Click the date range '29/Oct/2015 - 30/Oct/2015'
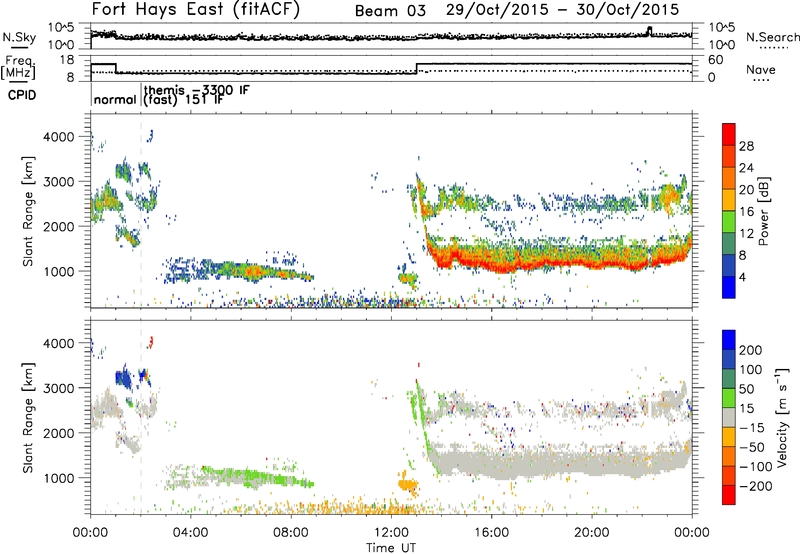The height and width of the screenshot is (554, 800). point(562,10)
